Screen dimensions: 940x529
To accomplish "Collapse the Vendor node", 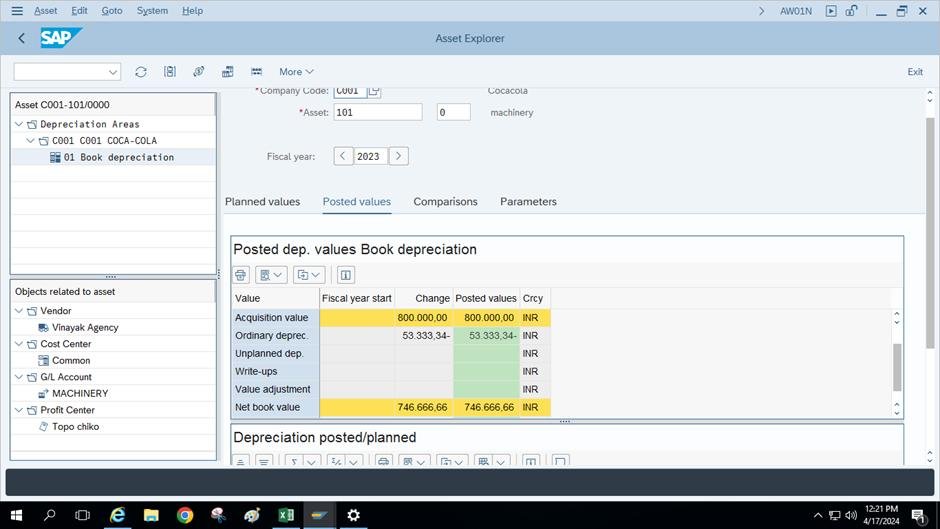I will tap(19, 311).
